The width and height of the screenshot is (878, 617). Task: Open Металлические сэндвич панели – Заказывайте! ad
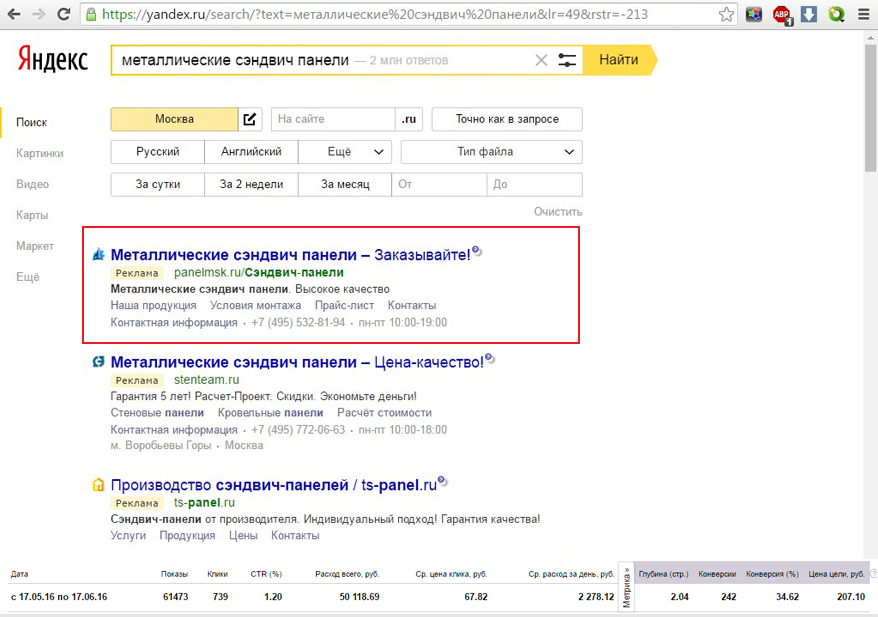click(291, 255)
